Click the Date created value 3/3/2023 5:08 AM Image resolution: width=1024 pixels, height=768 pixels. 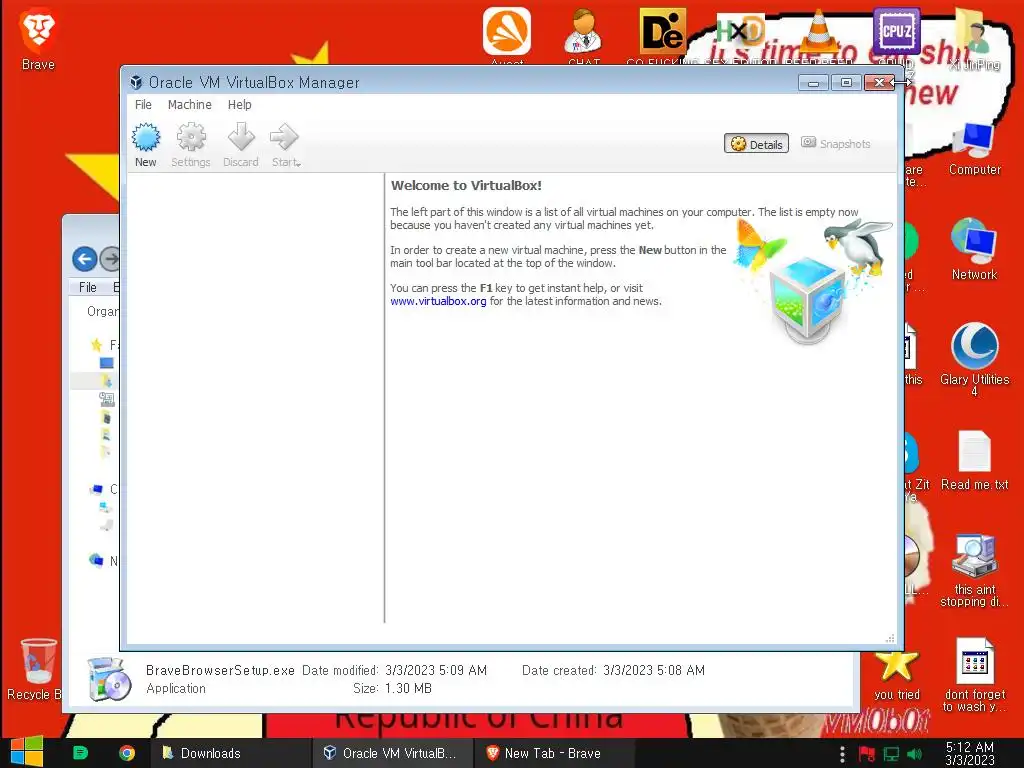coord(654,671)
